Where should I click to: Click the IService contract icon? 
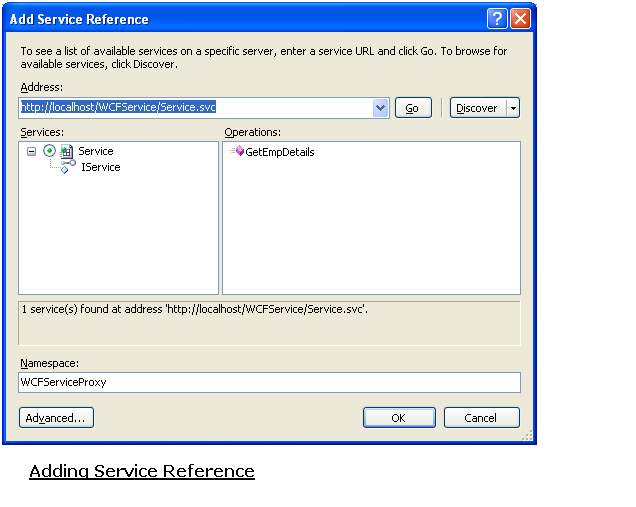point(67,166)
